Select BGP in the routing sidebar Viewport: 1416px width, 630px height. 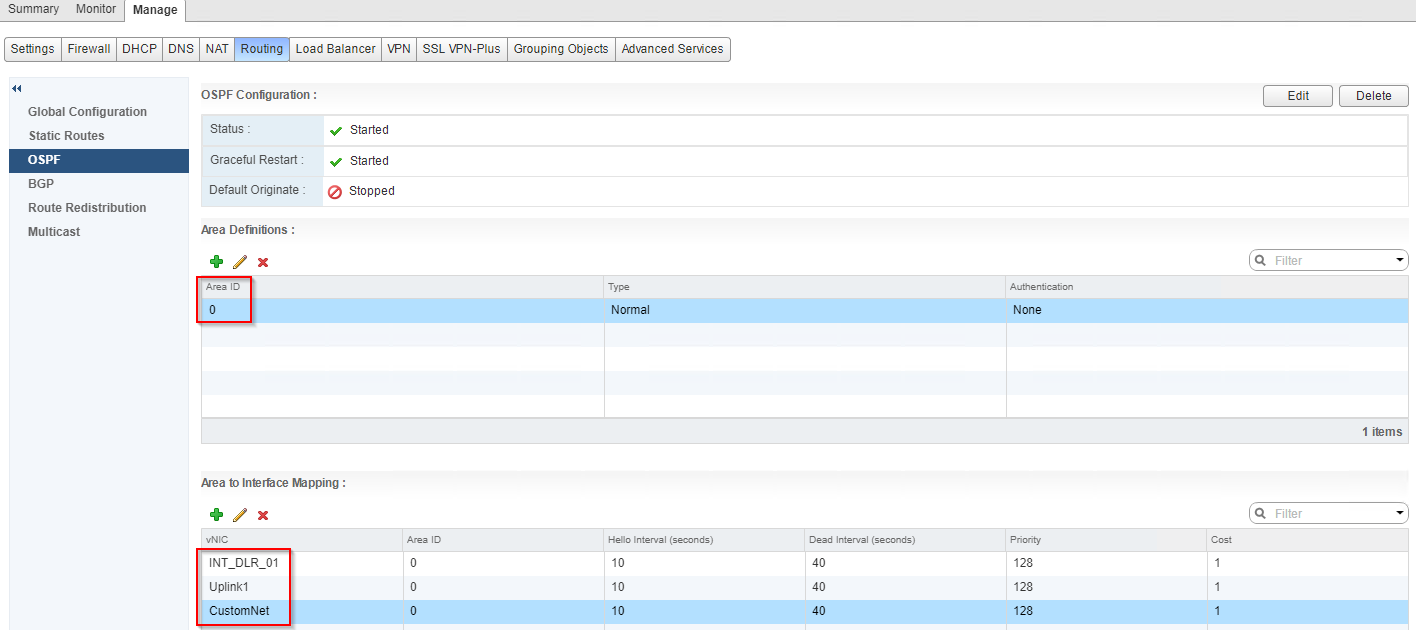[41, 184]
